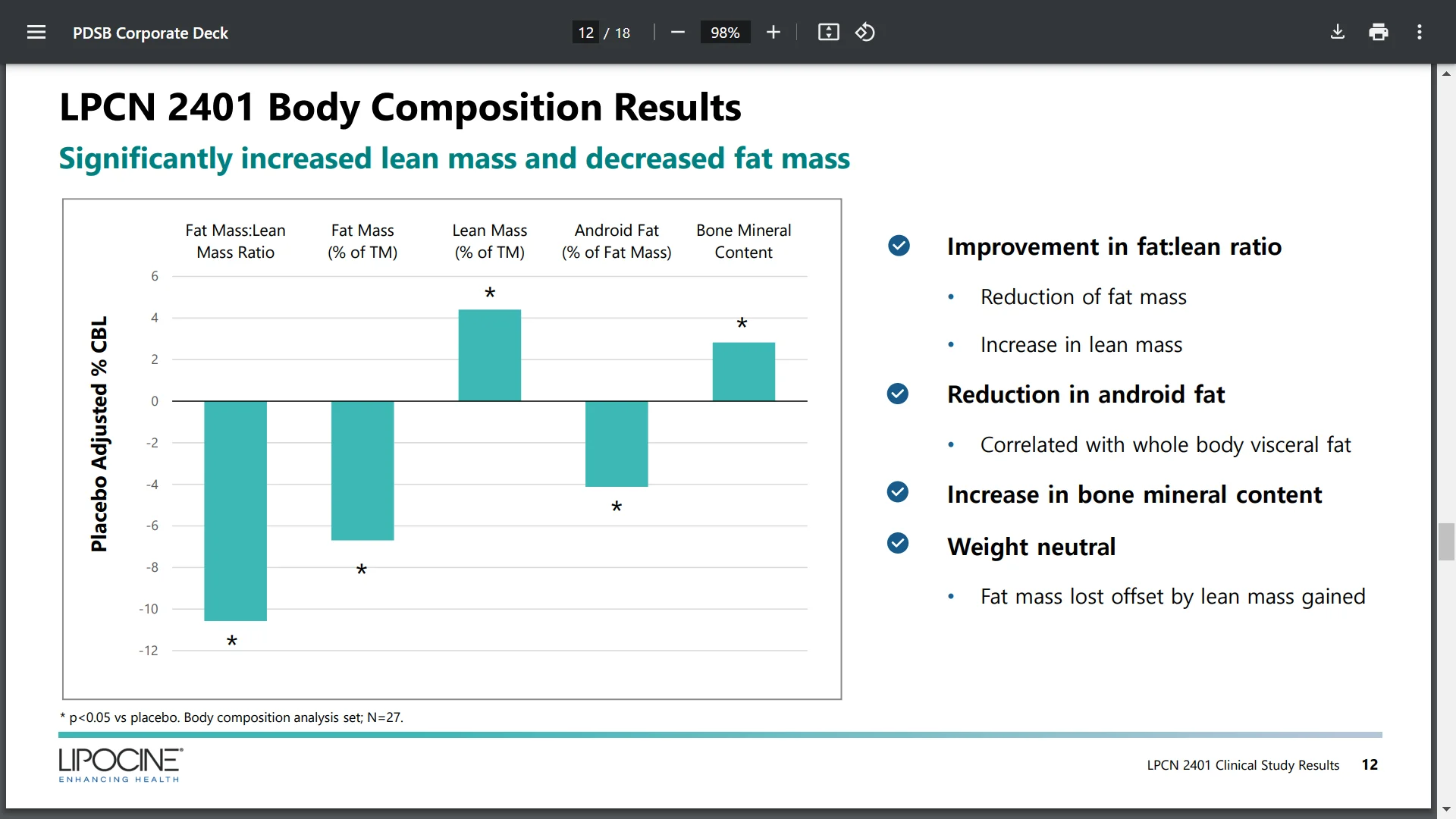Click the page number field showing 12
The height and width of the screenshot is (819, 1456).
tap(585, 33)
